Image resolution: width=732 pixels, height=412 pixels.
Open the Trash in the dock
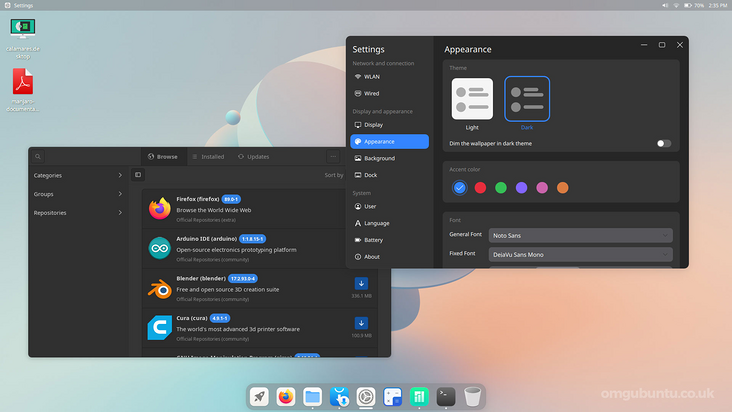coord(473,397)
